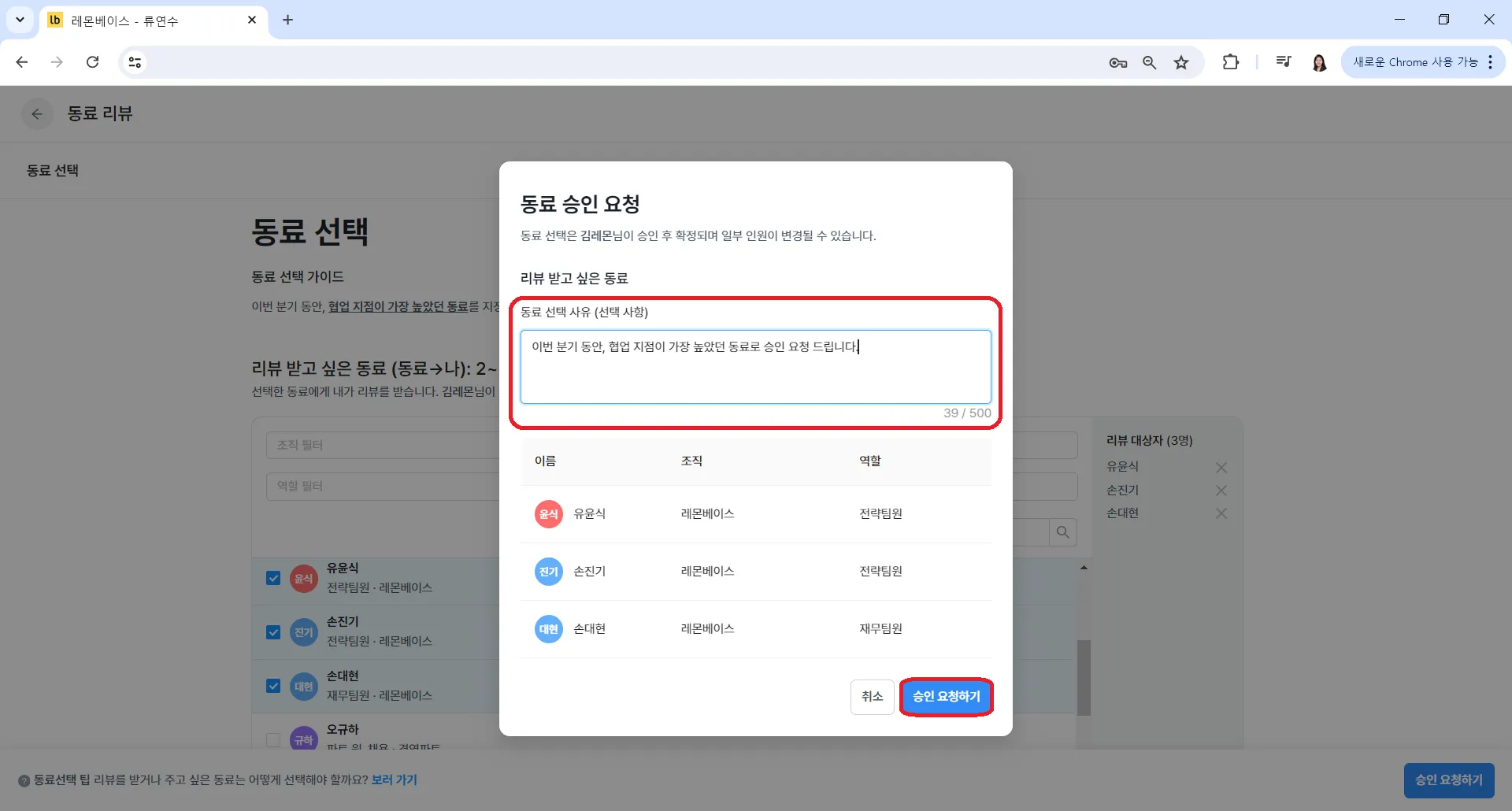The image size is (1512, 811).
Task: Uncheck the 유윤식 checkbox
Action: click(x=273, y=579)
